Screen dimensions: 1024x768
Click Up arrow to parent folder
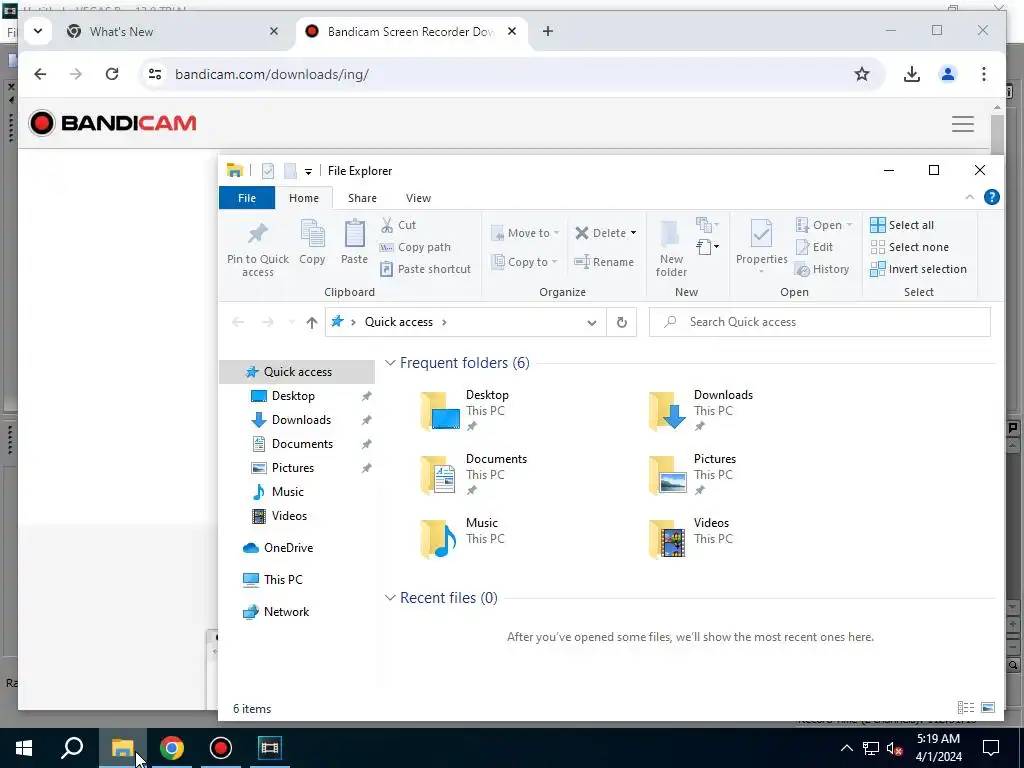pos(312,322)
